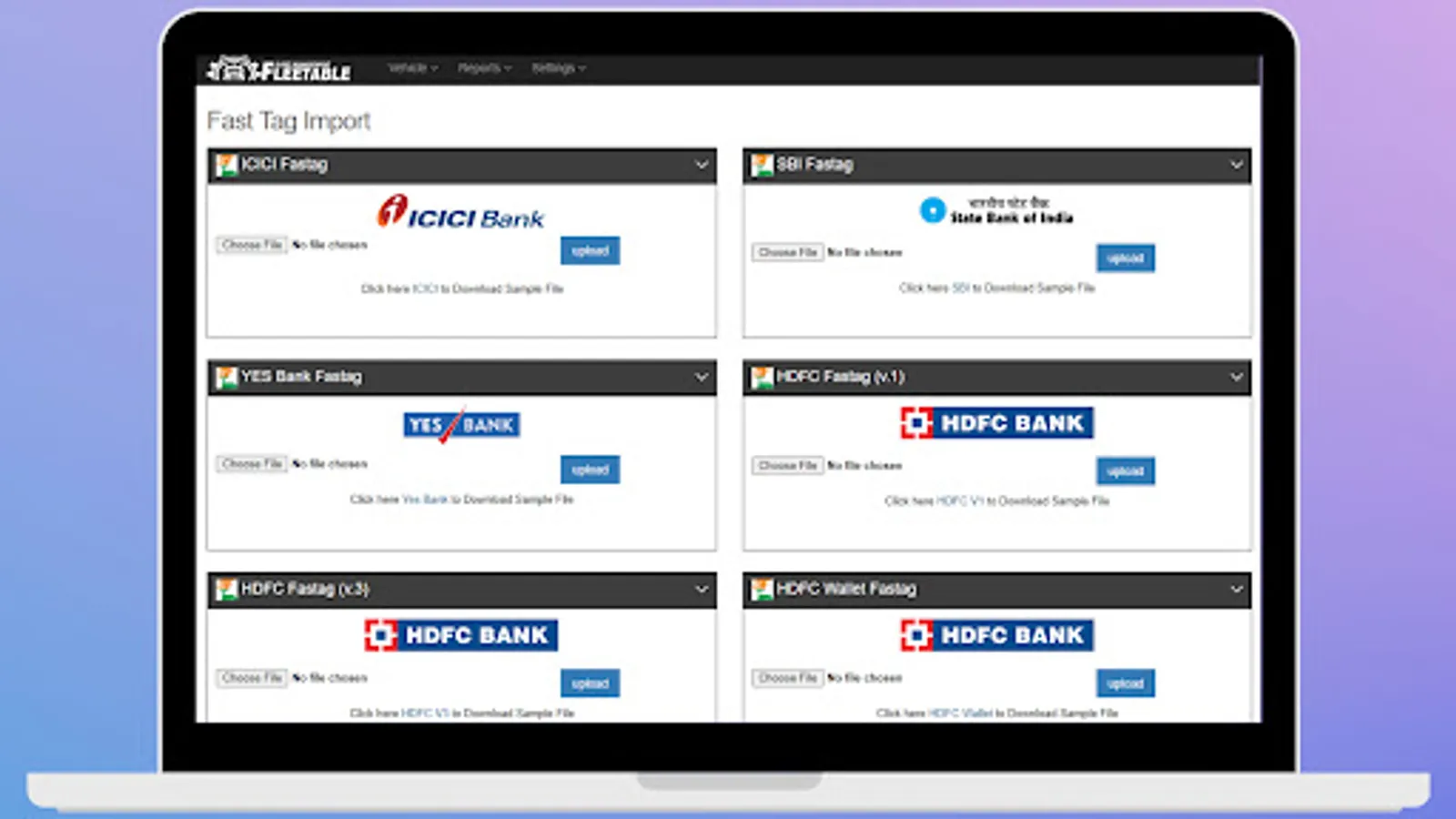Open the Vehicle menu

[412, 68]
